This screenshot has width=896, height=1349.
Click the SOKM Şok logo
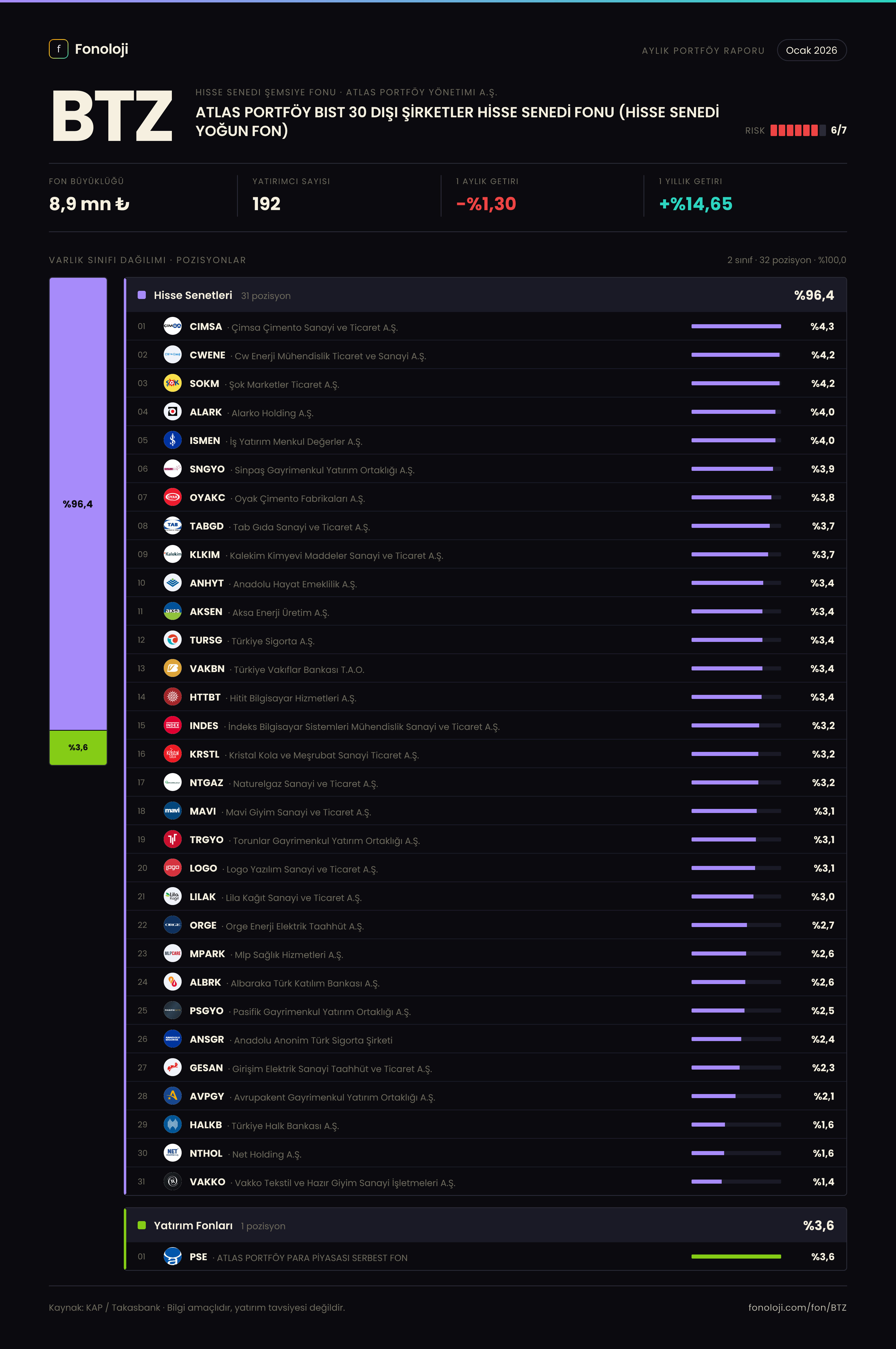tap(173, 383)
